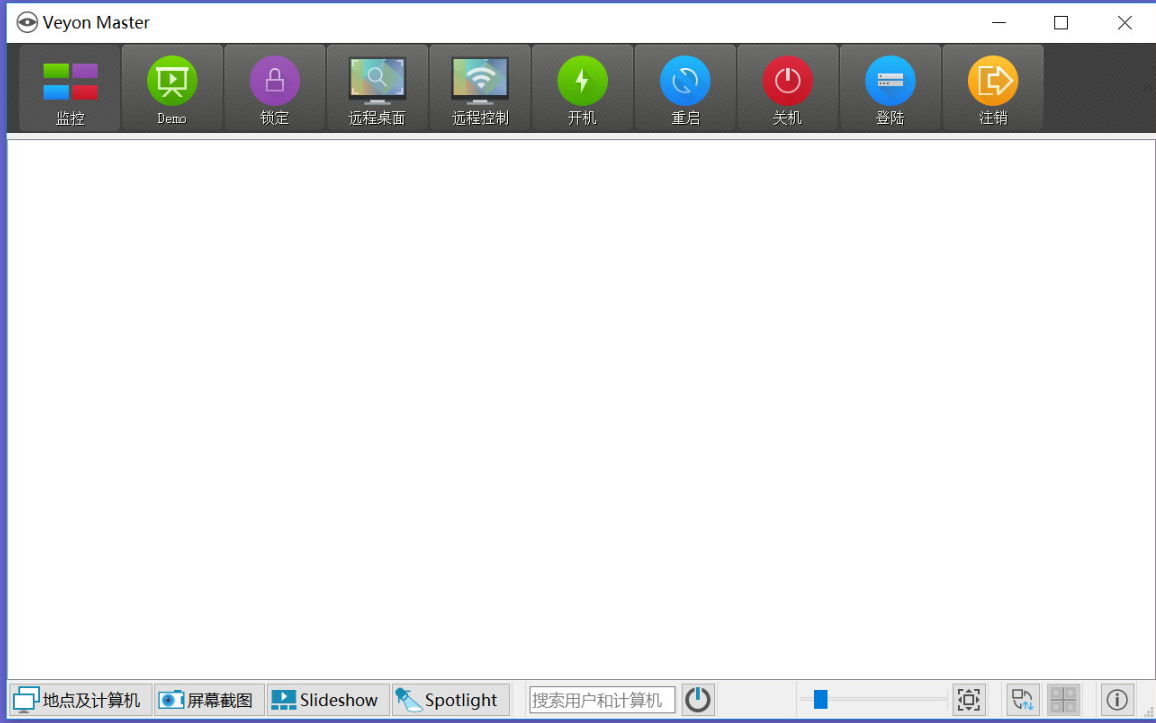Log off users with 注销
The image size is (1156, 723).
pyautogui.click(x=992, y=88)
